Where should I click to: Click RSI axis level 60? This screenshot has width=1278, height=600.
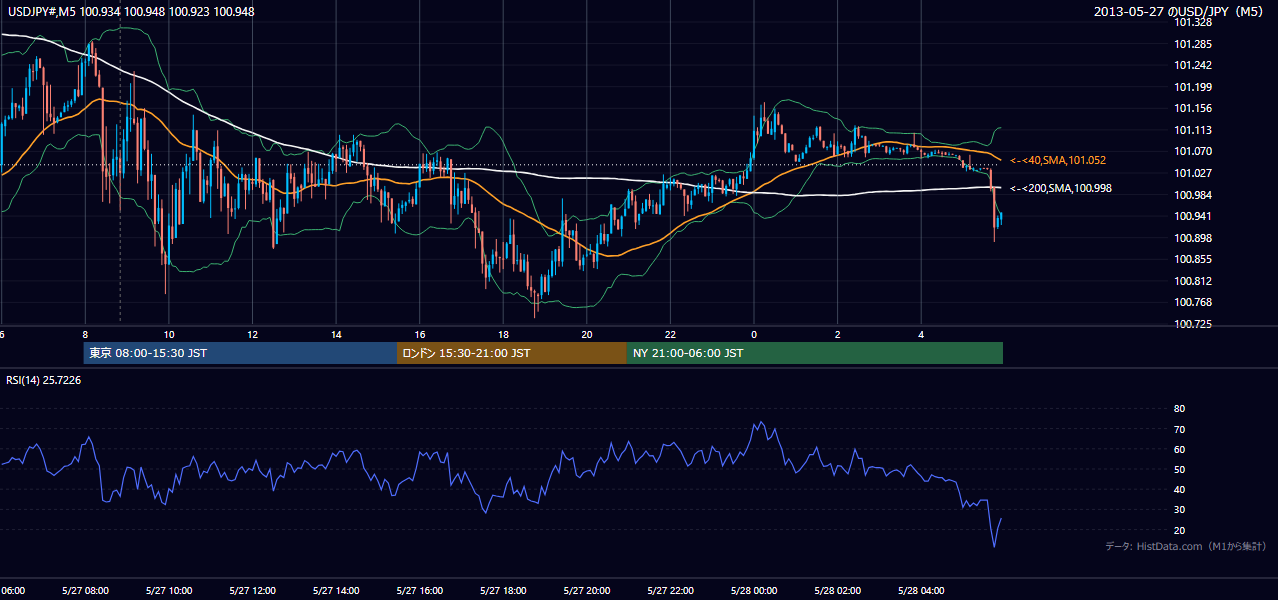pos(1179,449)
